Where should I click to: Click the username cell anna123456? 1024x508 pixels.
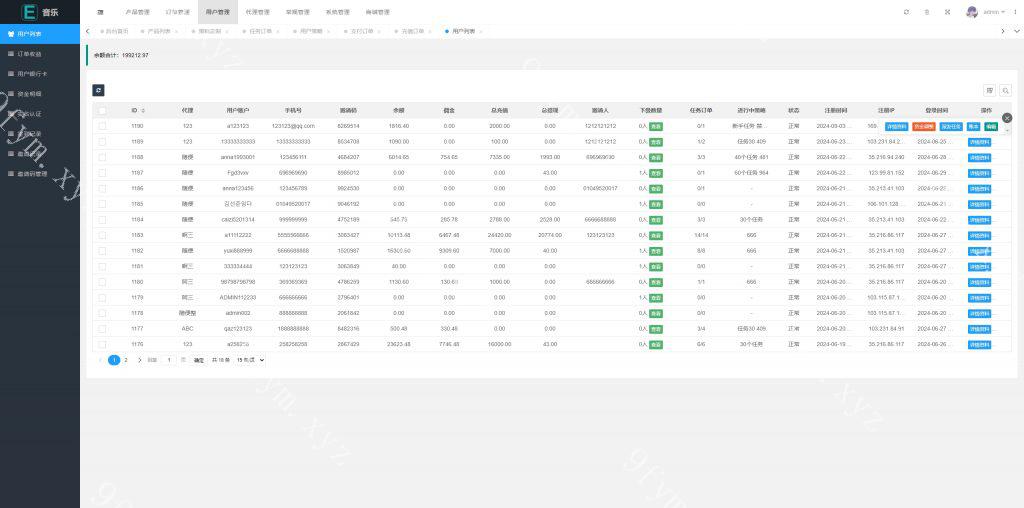238,188
